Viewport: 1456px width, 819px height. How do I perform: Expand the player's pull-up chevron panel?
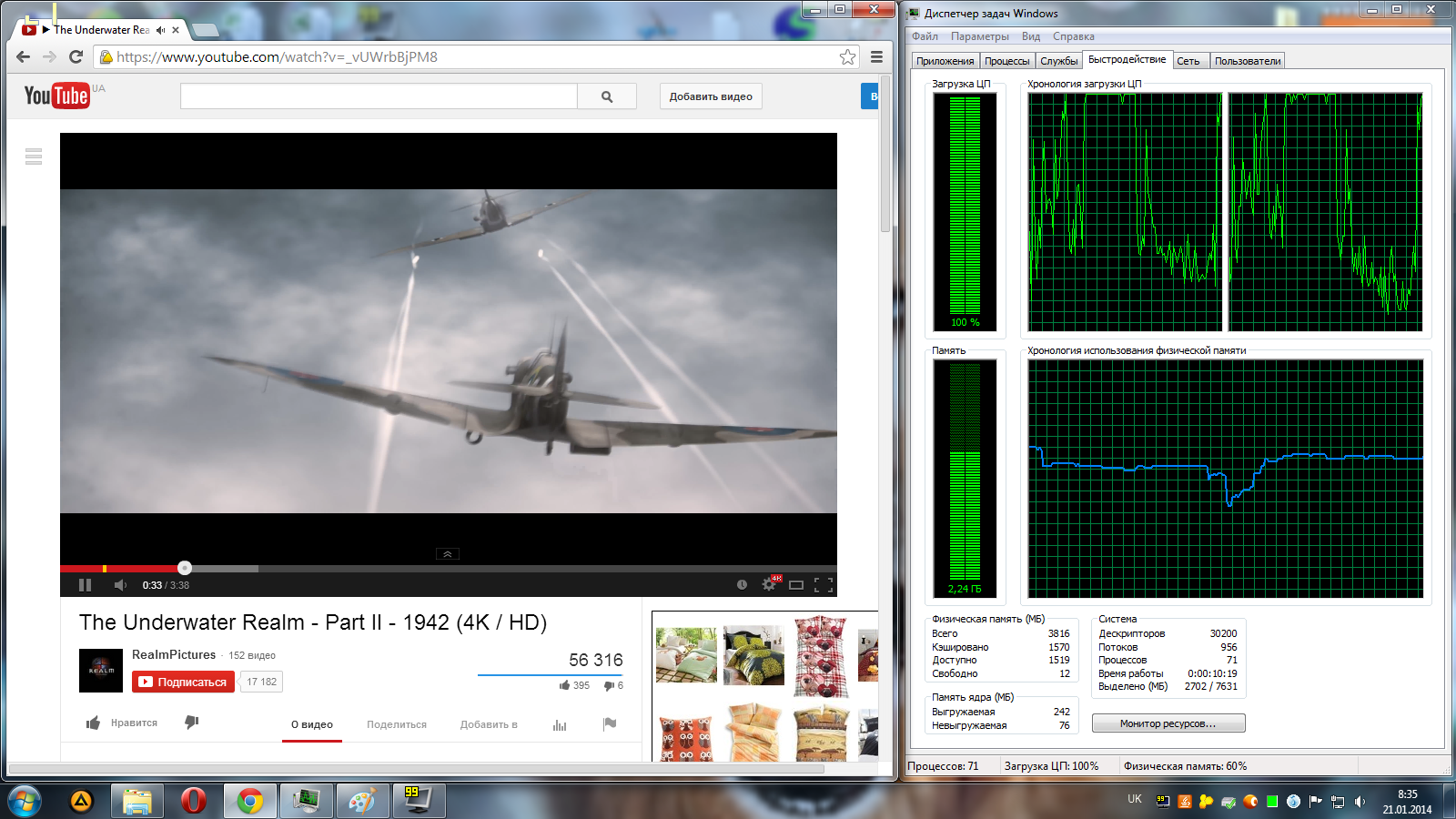448,553
